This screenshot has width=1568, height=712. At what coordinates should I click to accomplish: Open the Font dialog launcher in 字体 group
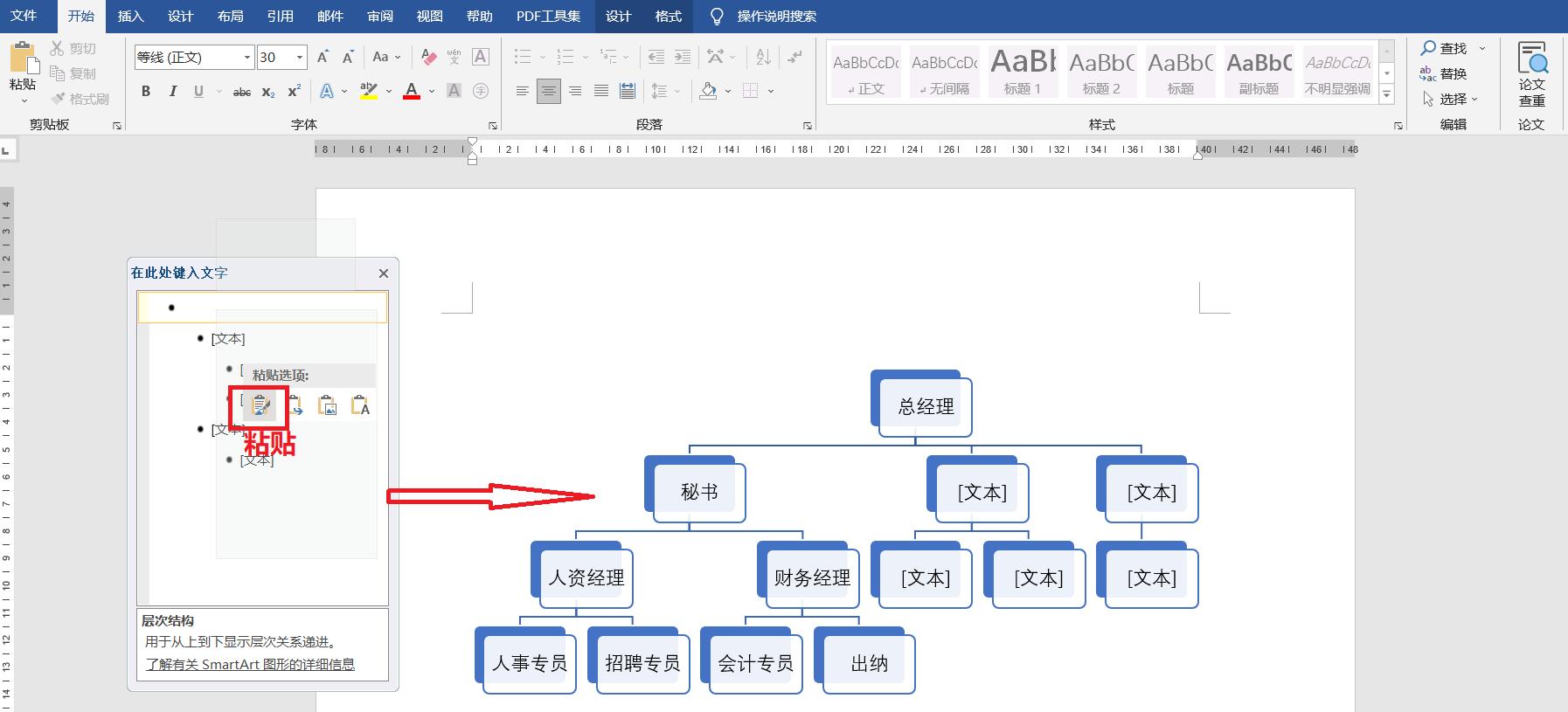(x=492, y=126)
